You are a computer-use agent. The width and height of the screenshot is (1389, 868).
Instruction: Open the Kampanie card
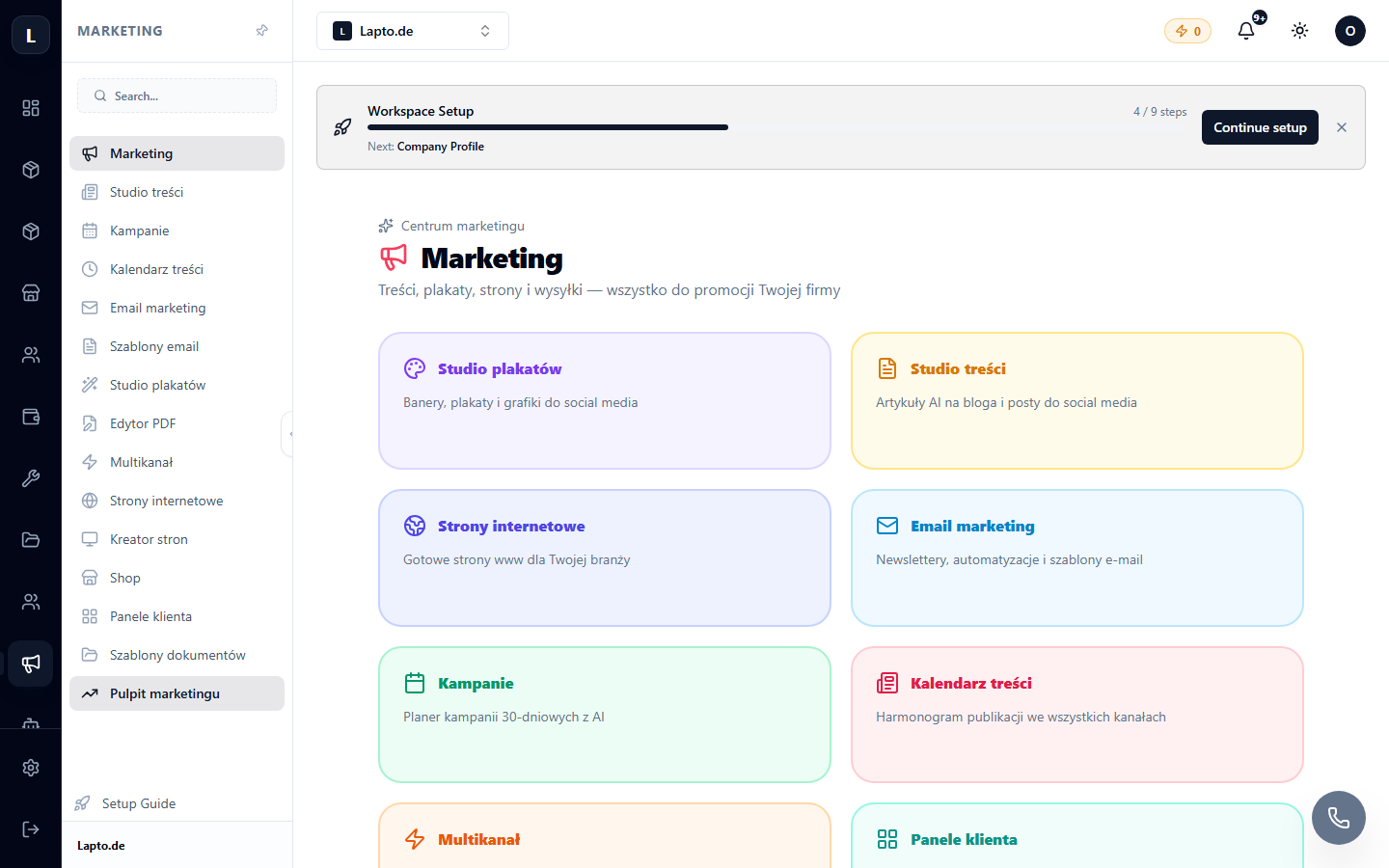605,715
